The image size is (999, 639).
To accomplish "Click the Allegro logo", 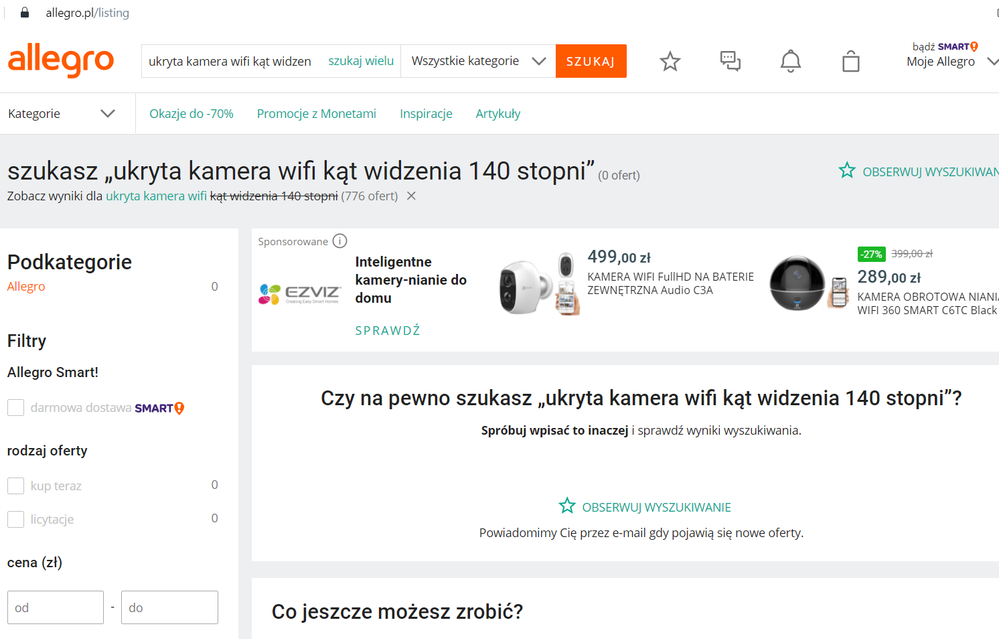I will 60,62.
